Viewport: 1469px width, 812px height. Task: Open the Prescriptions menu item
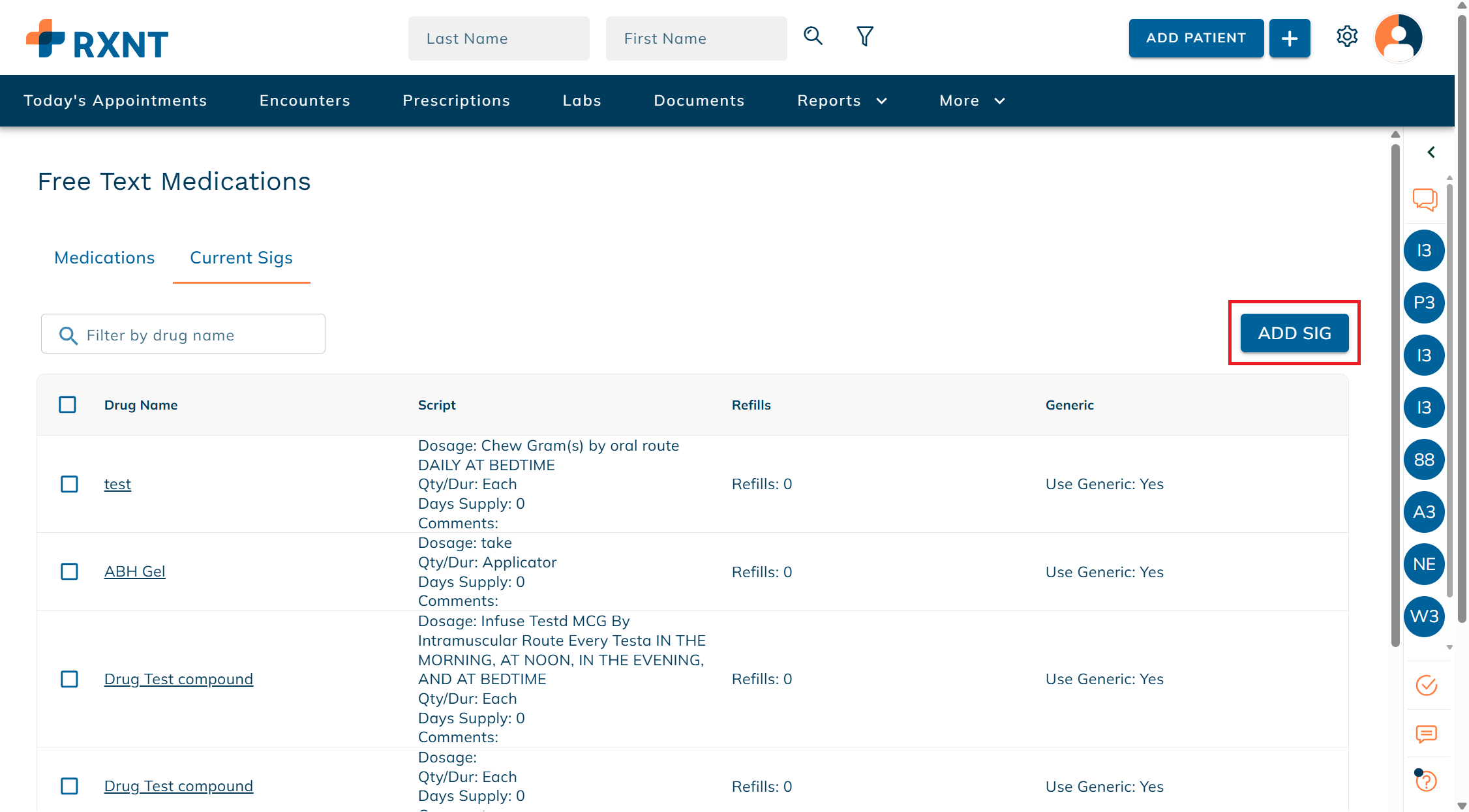[x=457, y=100]
